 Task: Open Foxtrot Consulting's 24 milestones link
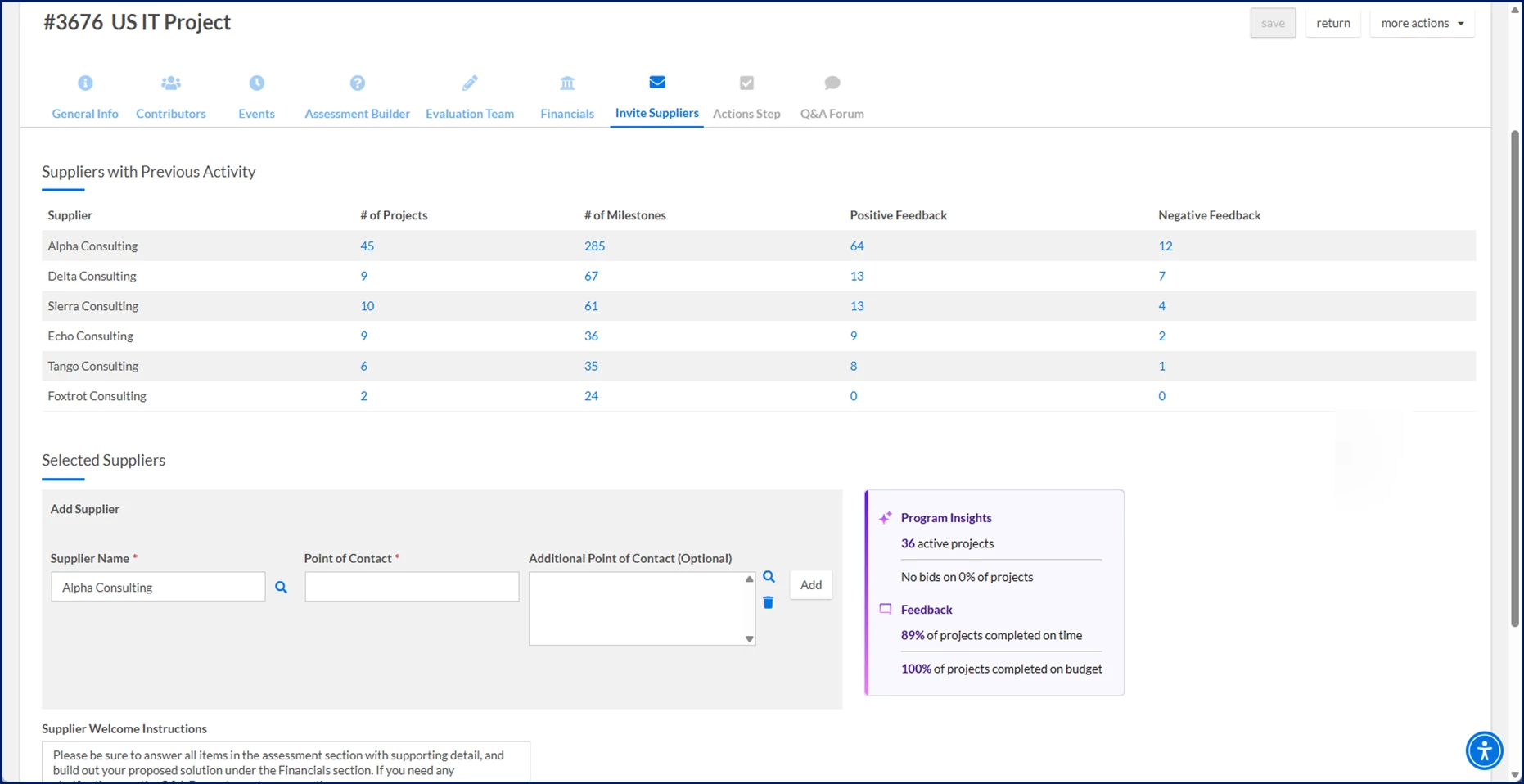coord(591,396)
